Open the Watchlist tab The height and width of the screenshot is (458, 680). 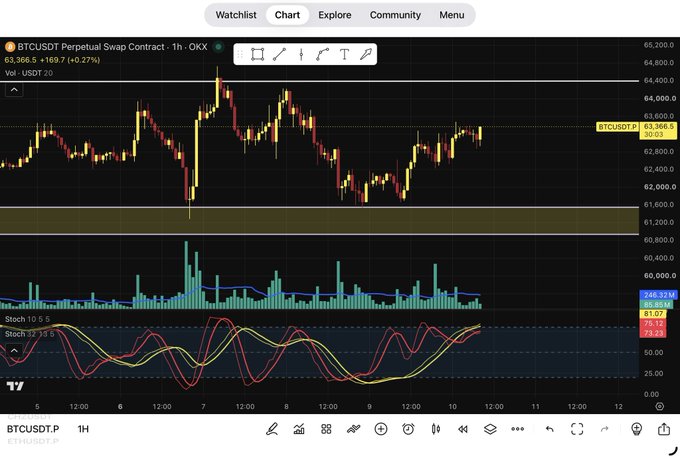(236, 15)
